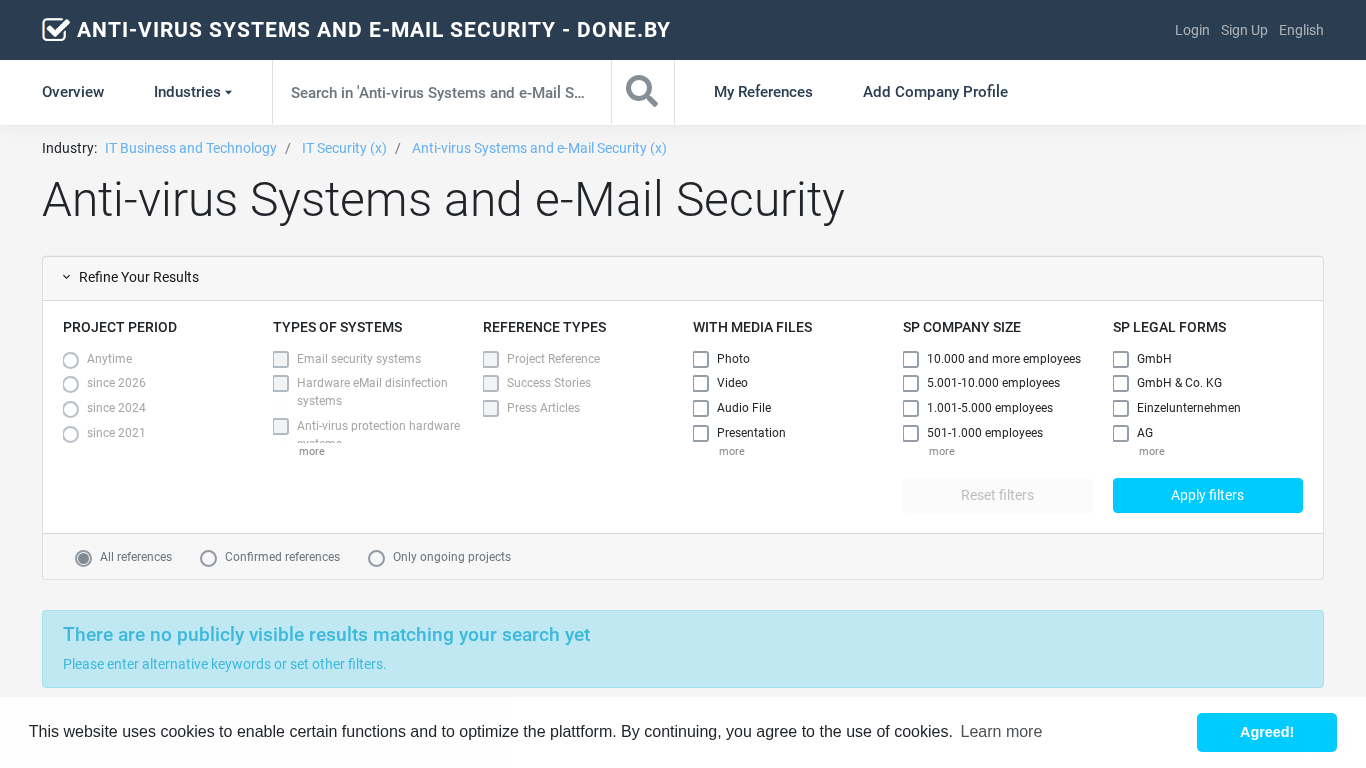Follow the Learn more cookie link

(x=1001, y=732)
